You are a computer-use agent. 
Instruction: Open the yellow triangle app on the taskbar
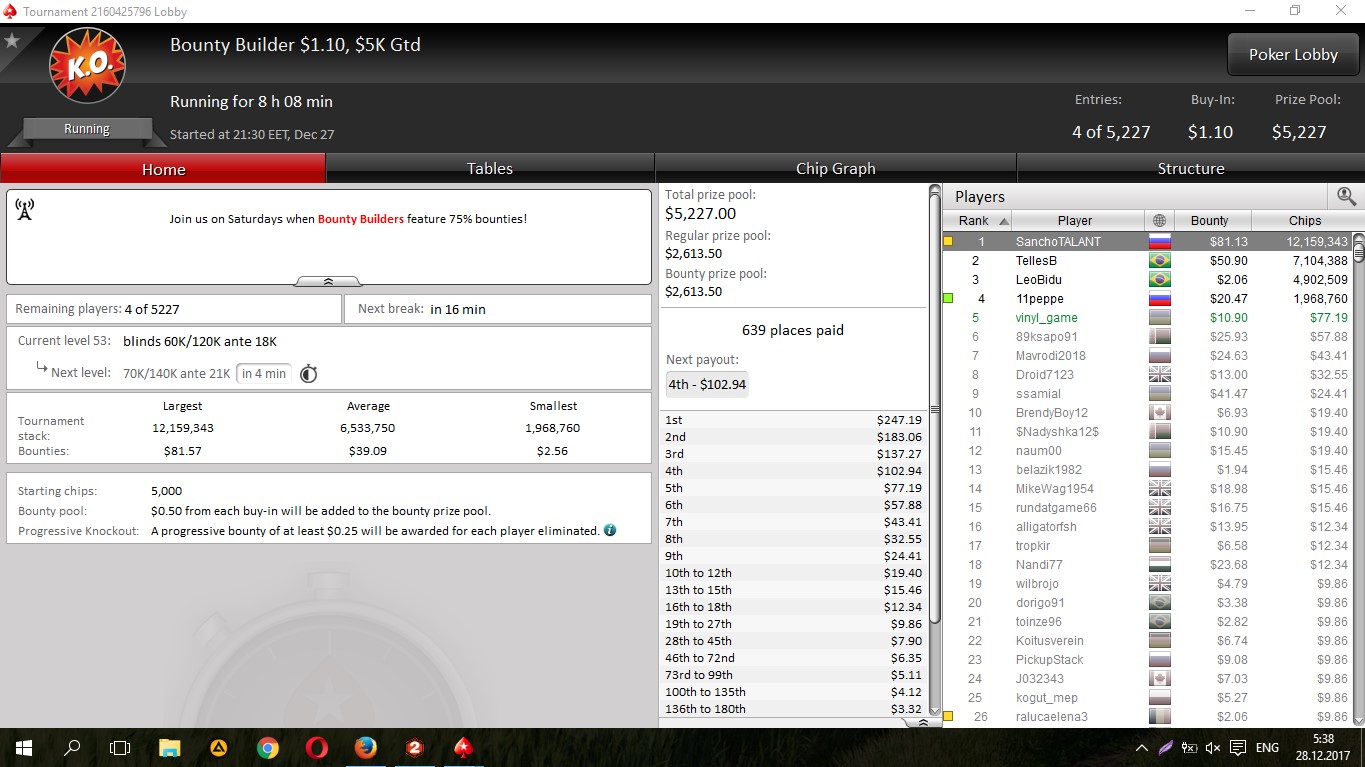pos(218,747)
